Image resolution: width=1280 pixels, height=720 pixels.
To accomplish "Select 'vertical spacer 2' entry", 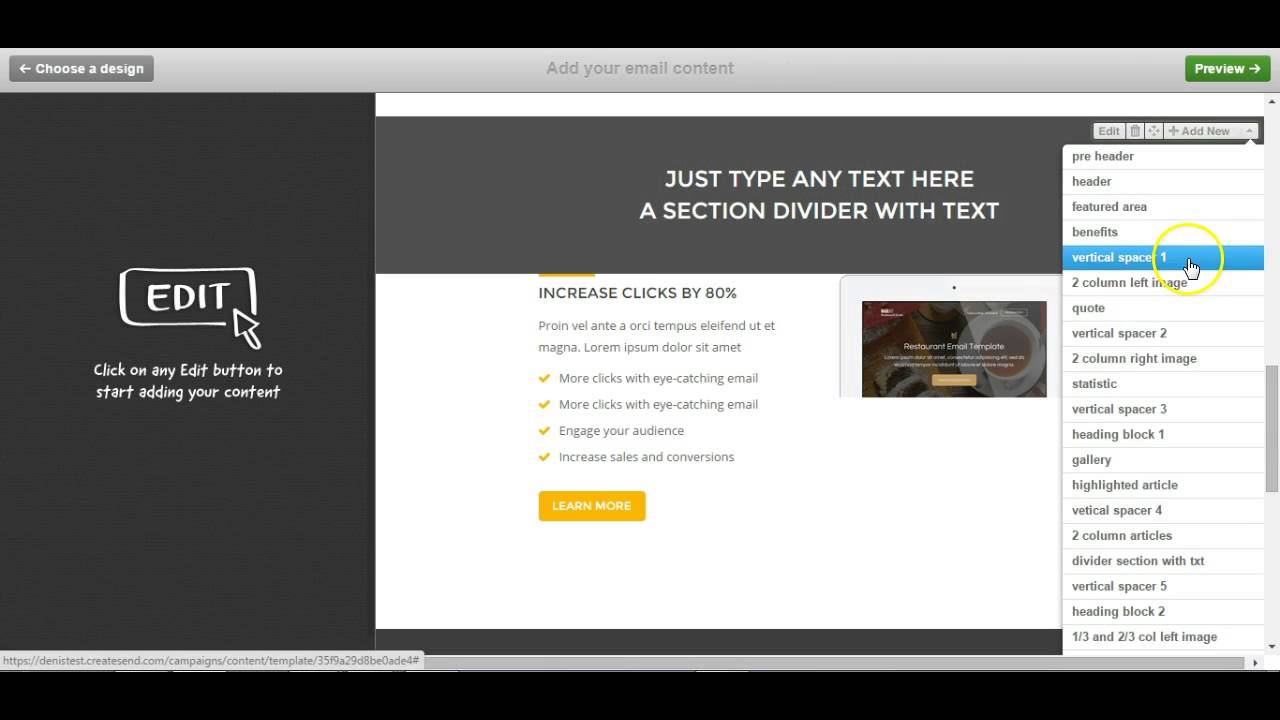I will pyautogui.click(x=1163, y=333).
